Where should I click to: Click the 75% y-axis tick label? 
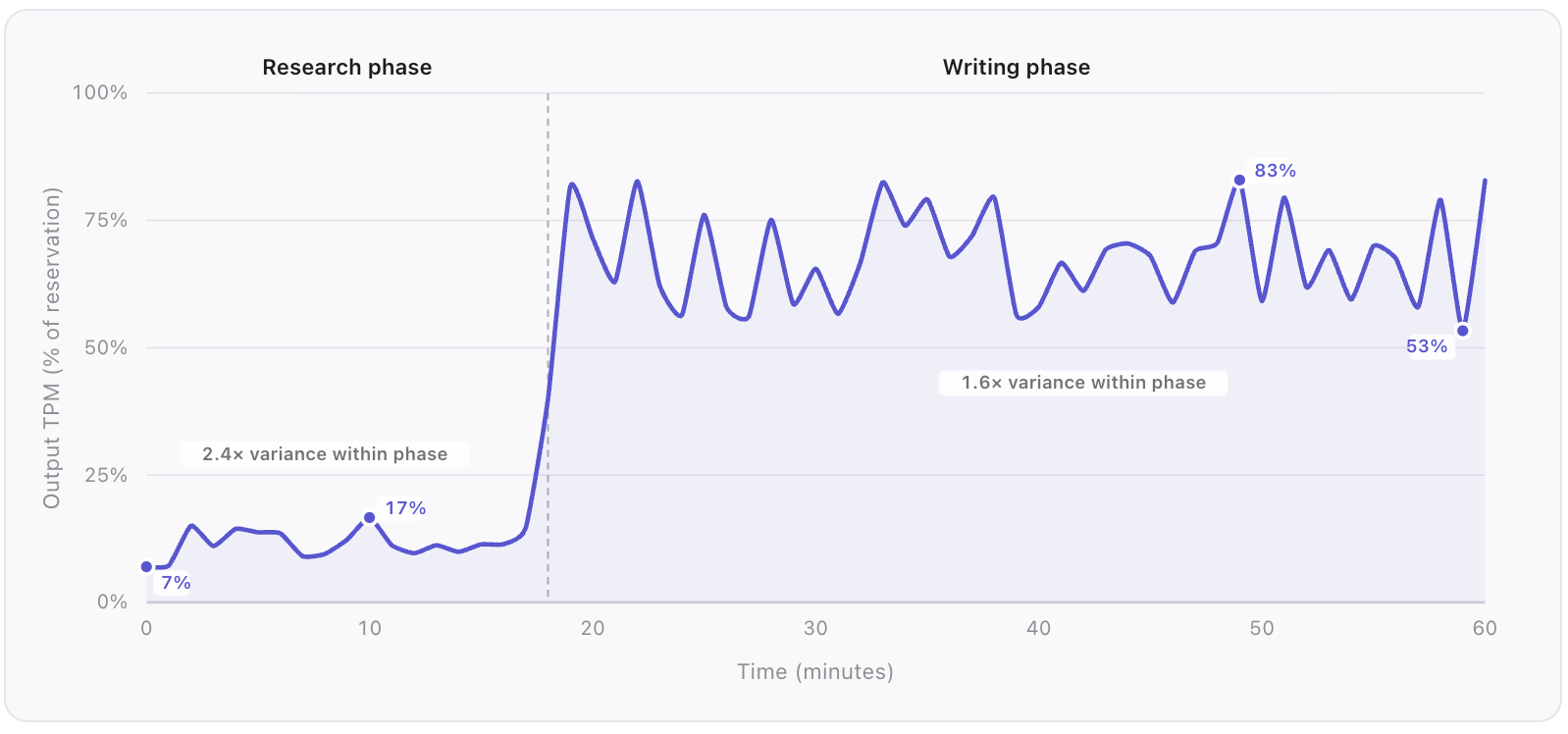pos(105,221)
